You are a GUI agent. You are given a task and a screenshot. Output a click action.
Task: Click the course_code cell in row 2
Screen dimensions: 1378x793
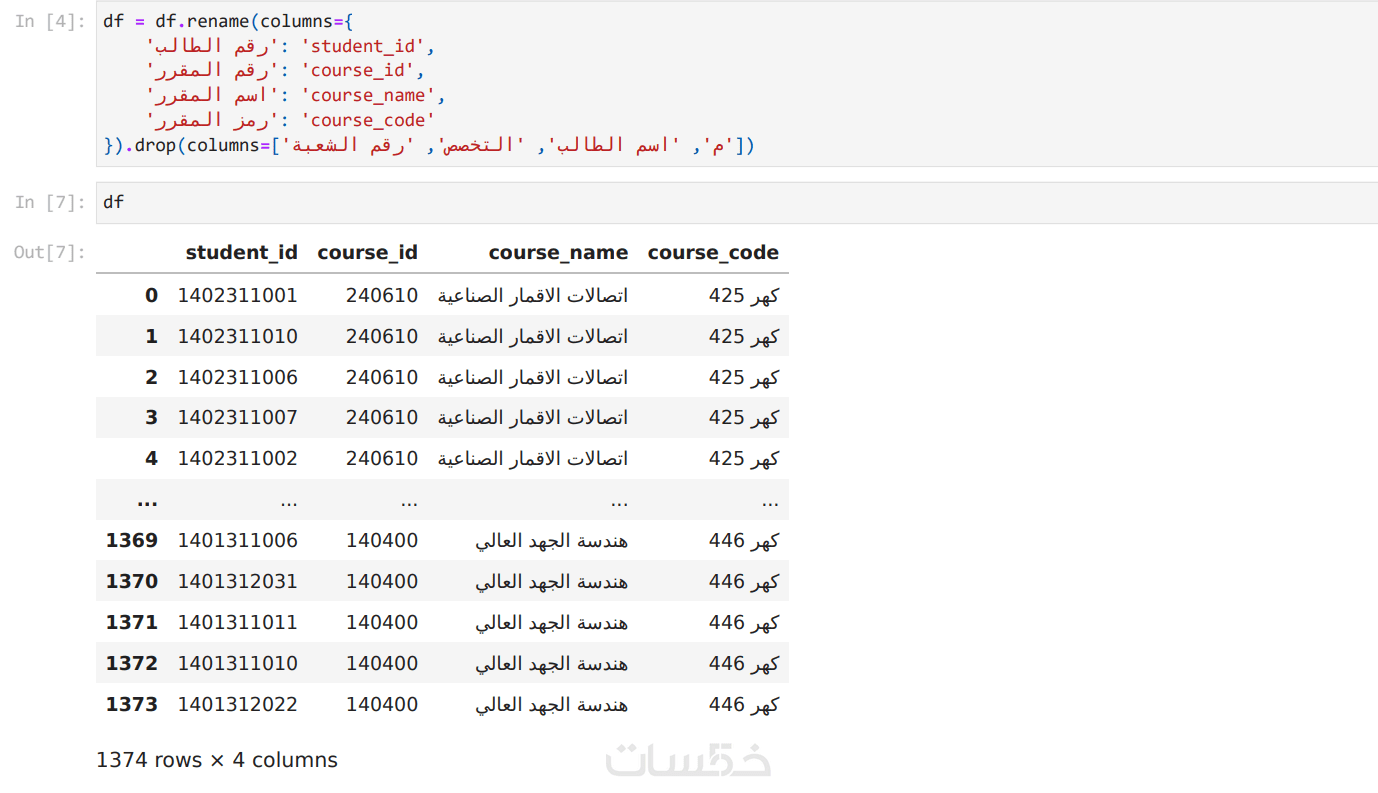tap(744, 377)
